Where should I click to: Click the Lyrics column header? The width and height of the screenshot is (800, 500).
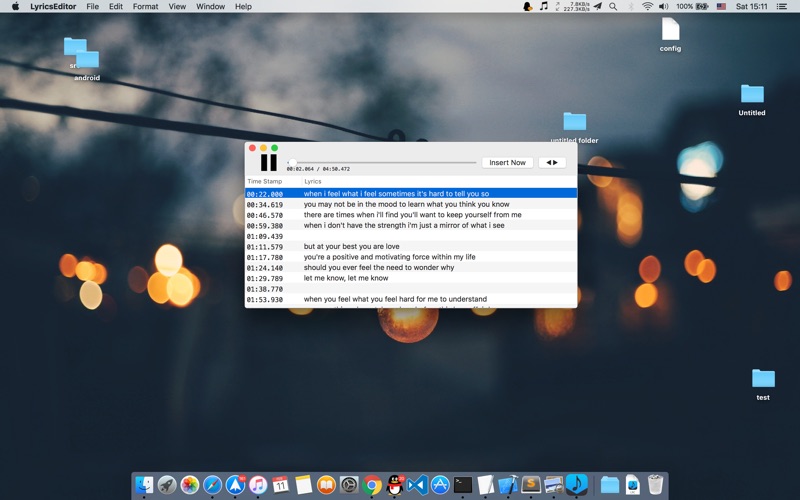point(313,182)
